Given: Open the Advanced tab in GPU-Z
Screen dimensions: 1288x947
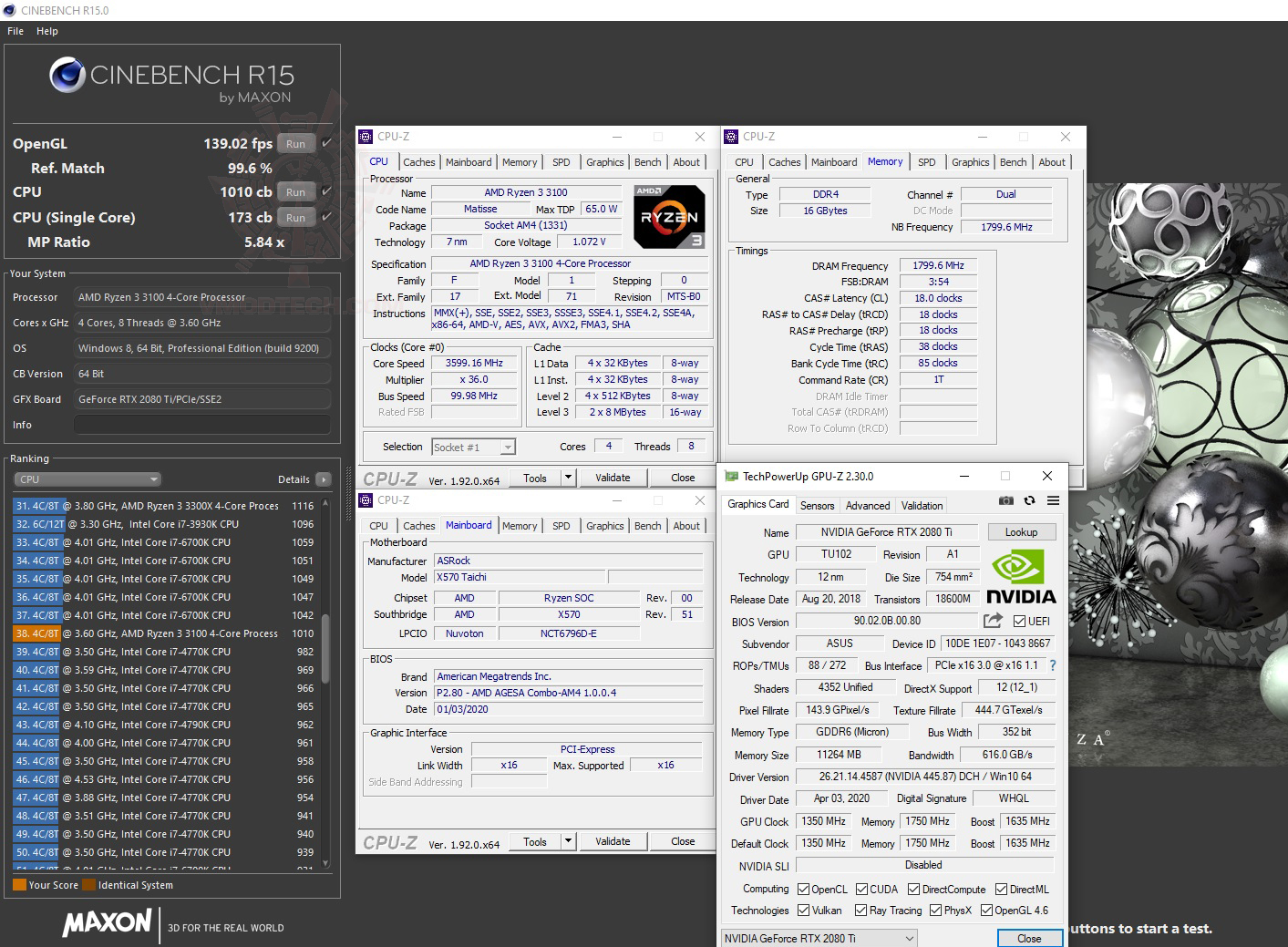Looking at the screenshot, I should pyautogui.click(x=868, y=506).
